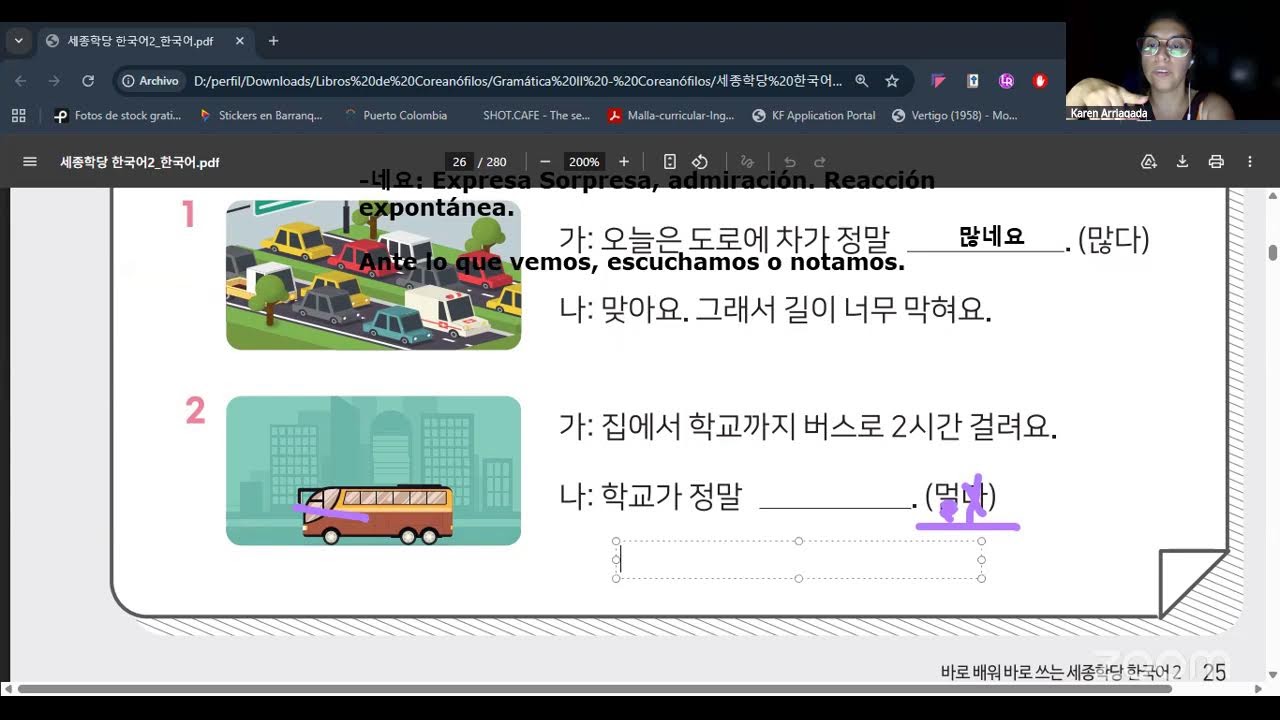Open the red hand blocker extension

point(1040,81)
